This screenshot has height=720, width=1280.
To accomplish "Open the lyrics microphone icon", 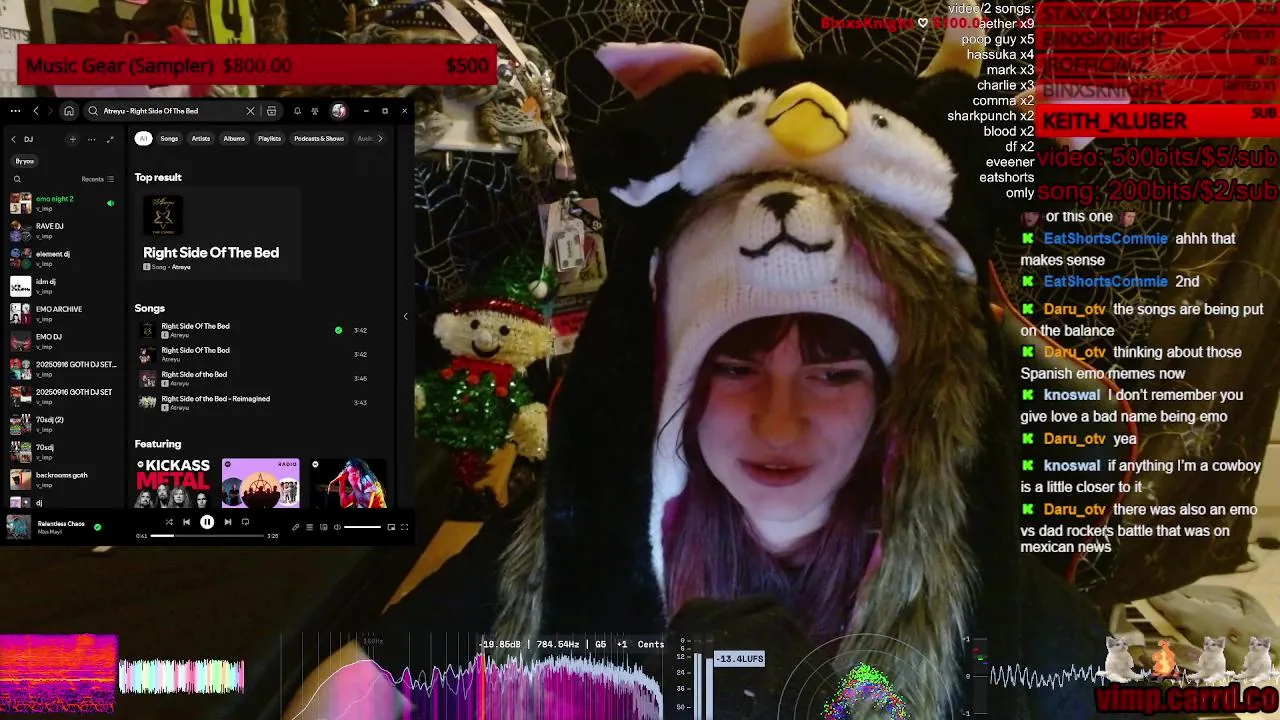I will click(295, 527).
